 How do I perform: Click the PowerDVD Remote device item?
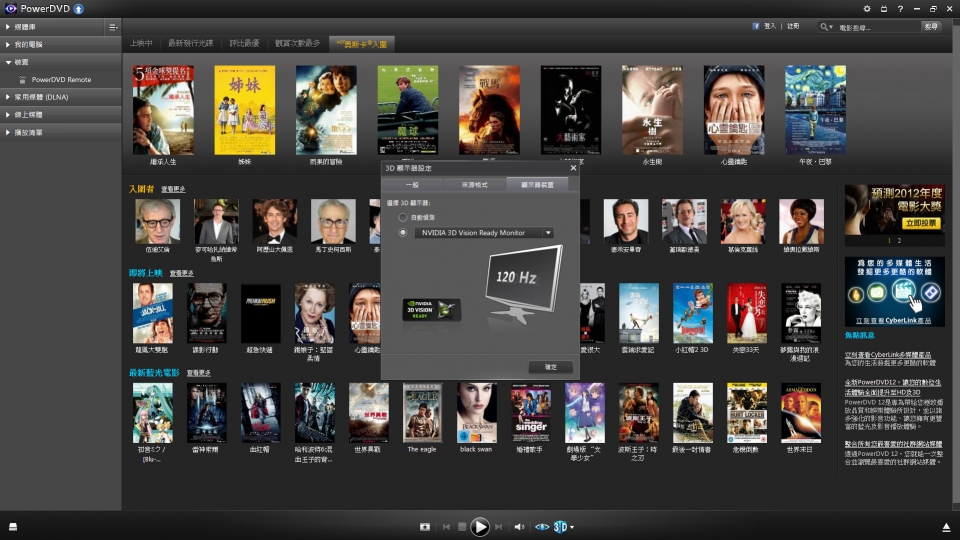coord(60,79)
